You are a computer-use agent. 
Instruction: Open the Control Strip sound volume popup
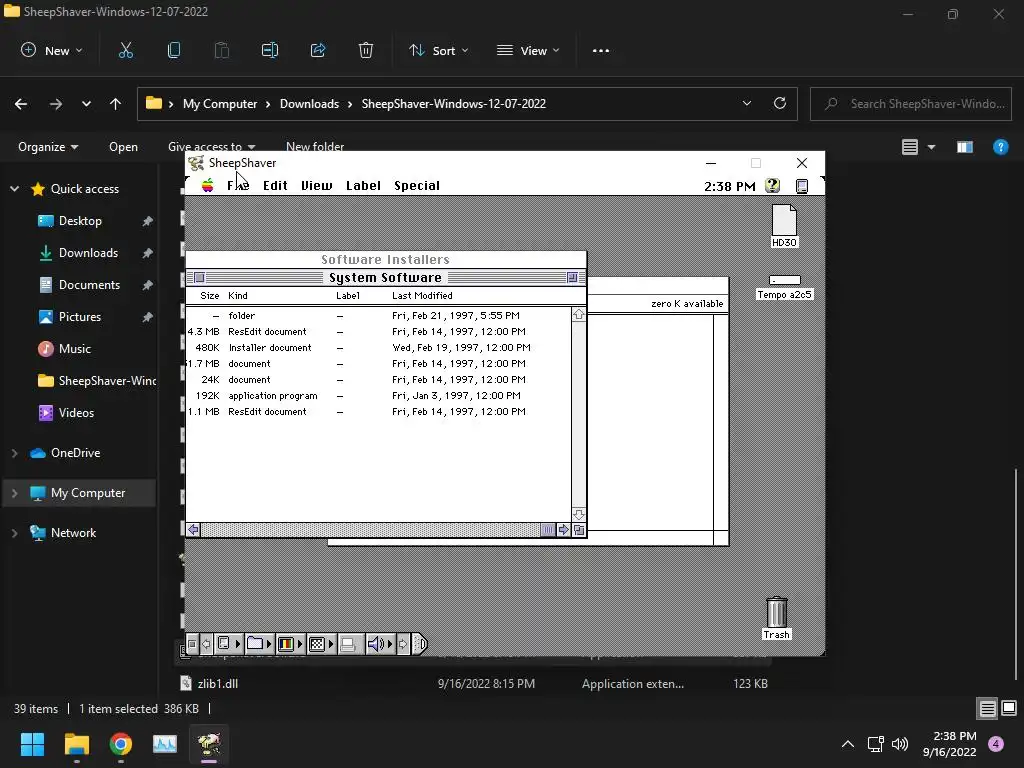coord(379,645)
